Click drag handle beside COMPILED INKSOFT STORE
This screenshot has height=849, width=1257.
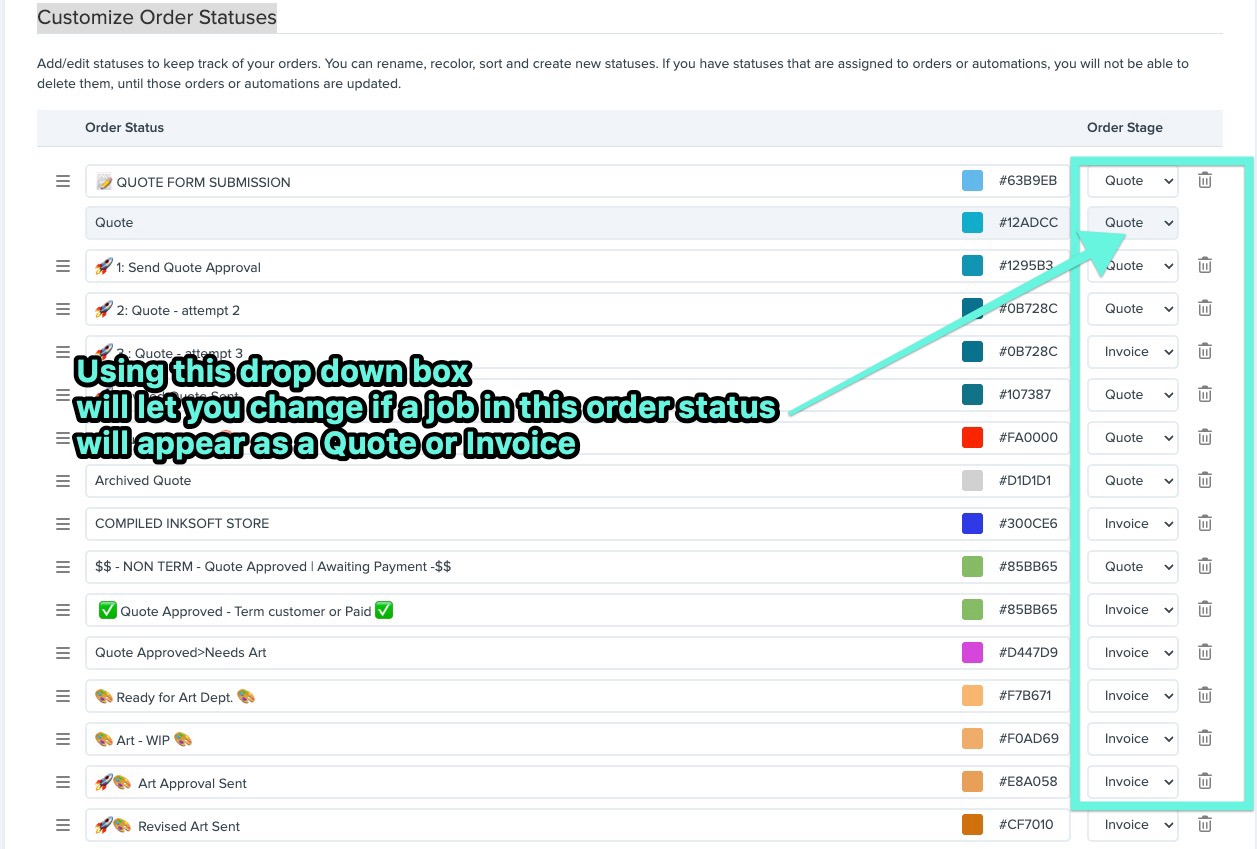tap(63, 523)
